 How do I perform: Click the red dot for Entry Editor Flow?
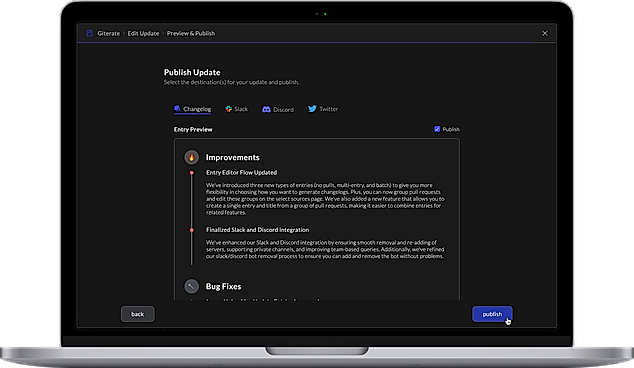[192, 173]
